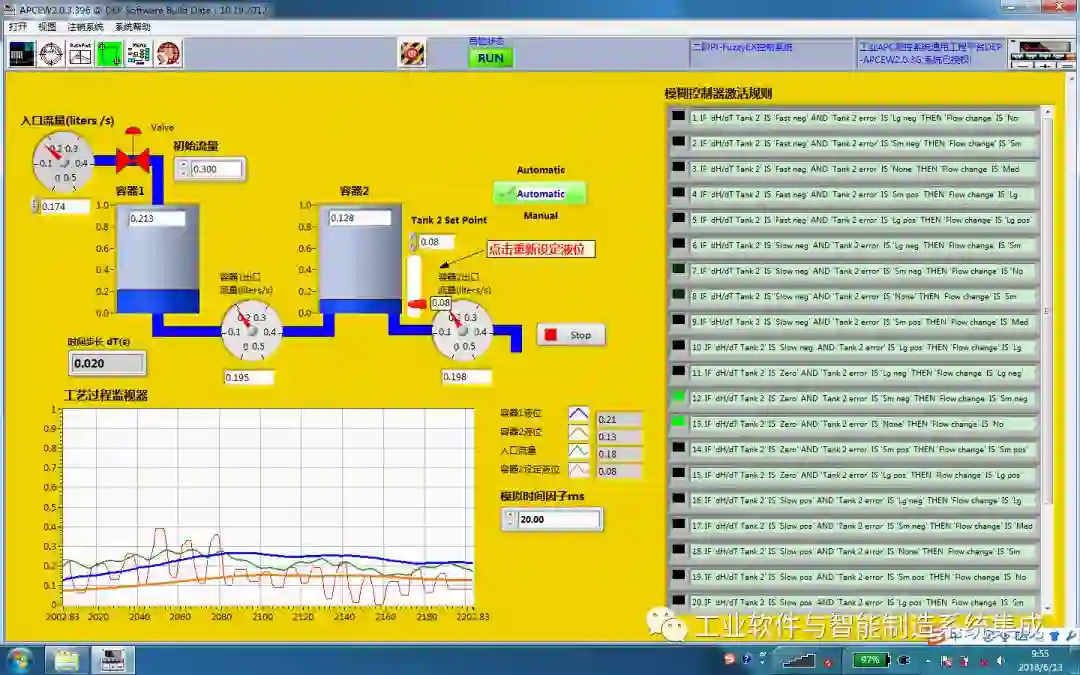Click the first toolbar icon with dark panel
Screen dimensions: 1080x675
(x=22, y=53)
